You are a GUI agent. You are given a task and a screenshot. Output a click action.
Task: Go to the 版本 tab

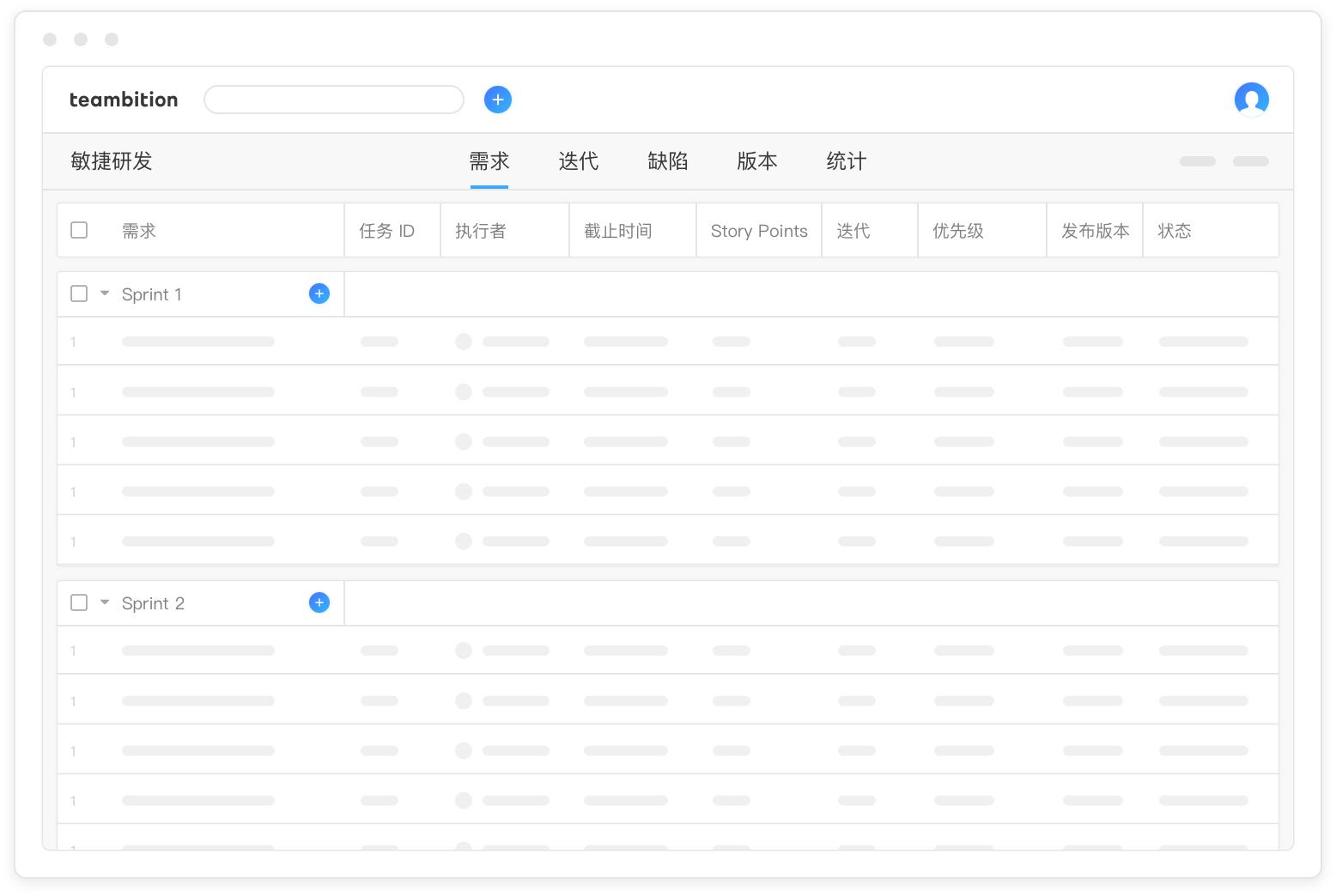click(756, 161)
